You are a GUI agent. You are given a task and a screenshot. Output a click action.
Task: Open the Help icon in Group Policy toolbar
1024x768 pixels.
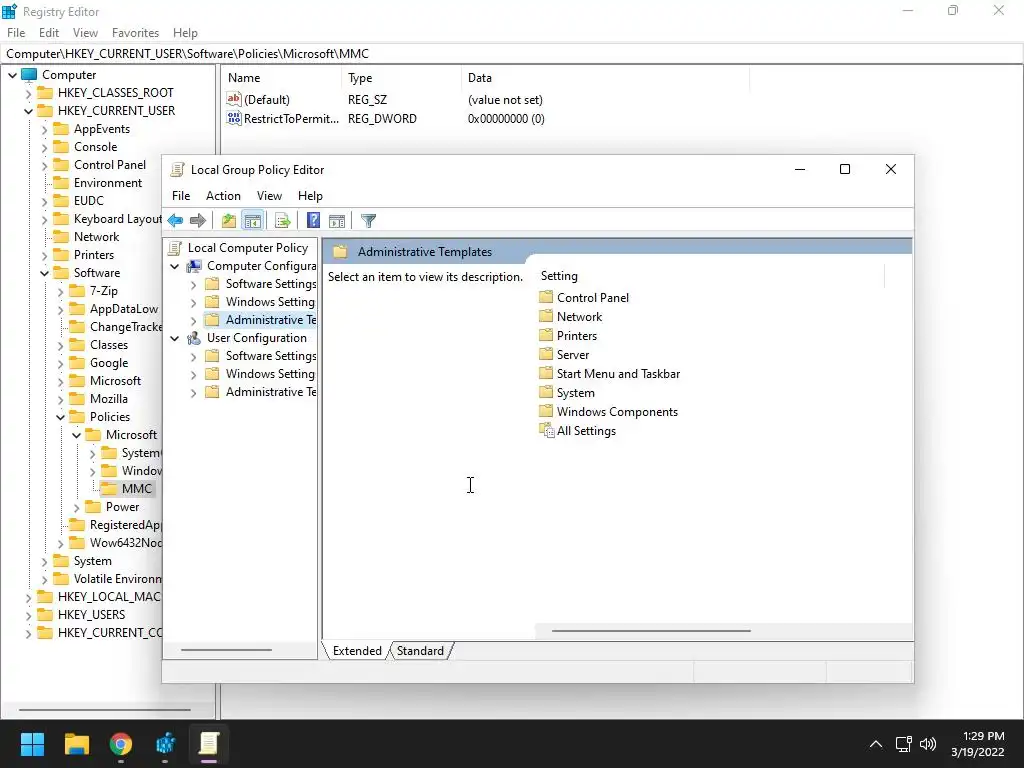coord(313,221)
